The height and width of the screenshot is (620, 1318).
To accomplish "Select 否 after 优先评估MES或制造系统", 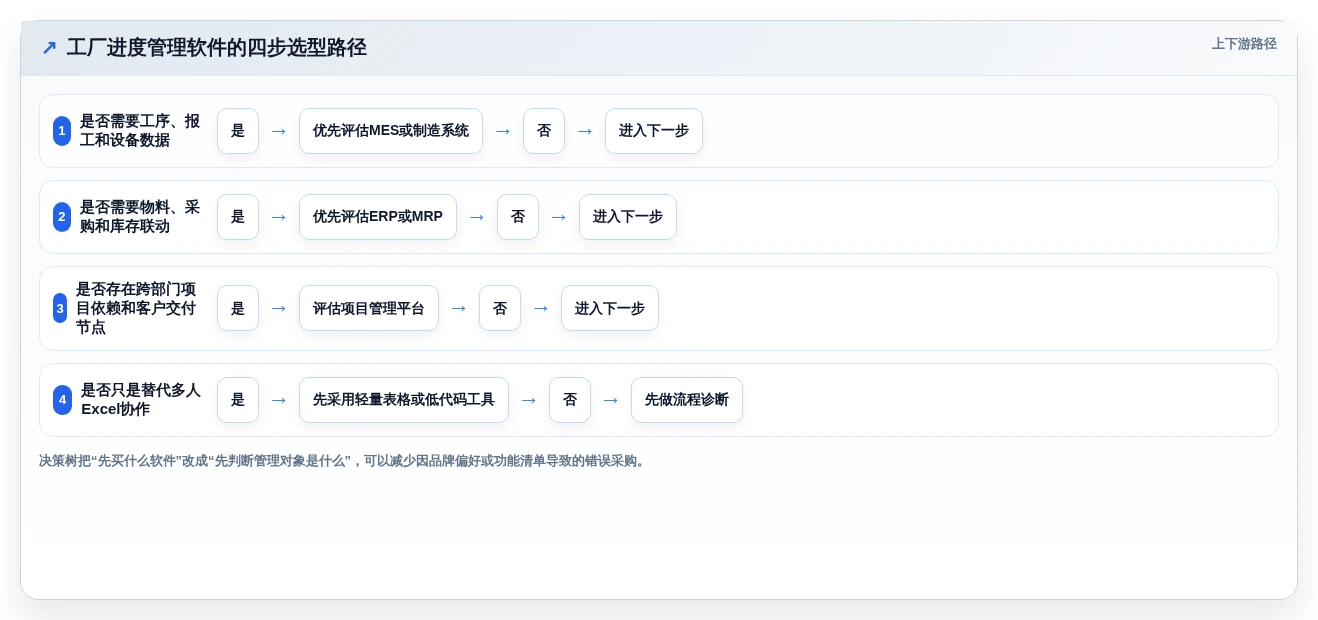I will coord(544,131).
